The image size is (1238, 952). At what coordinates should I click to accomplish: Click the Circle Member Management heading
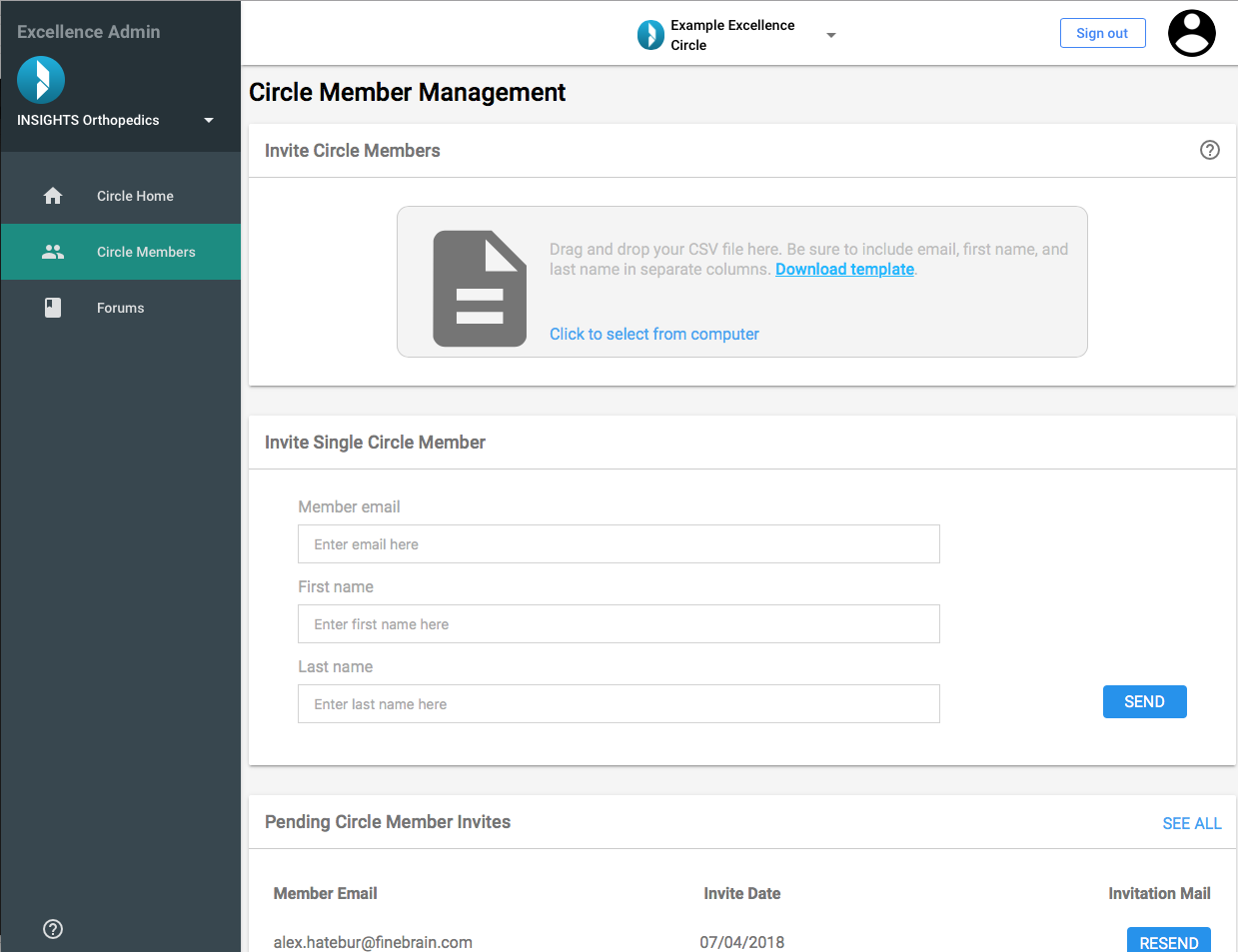coord(408,92)
